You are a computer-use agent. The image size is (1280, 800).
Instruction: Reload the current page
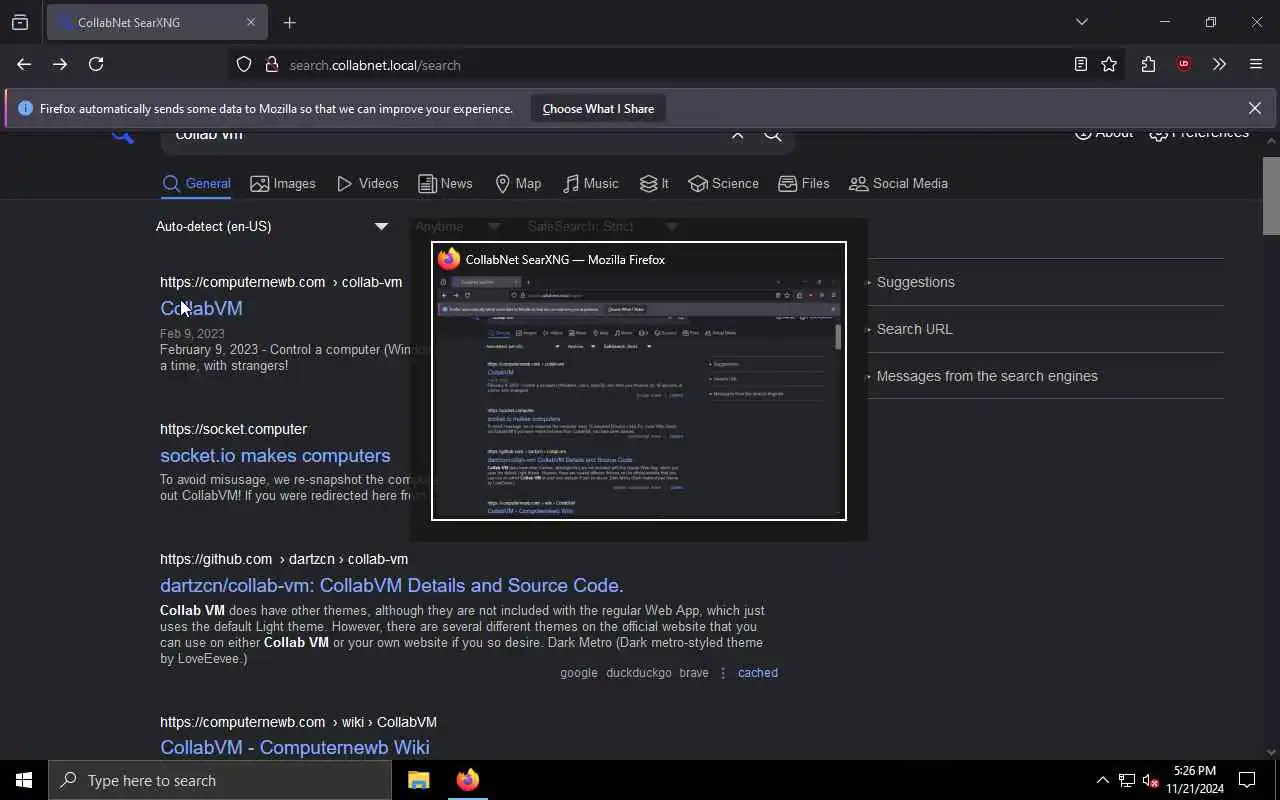point(96,64)
